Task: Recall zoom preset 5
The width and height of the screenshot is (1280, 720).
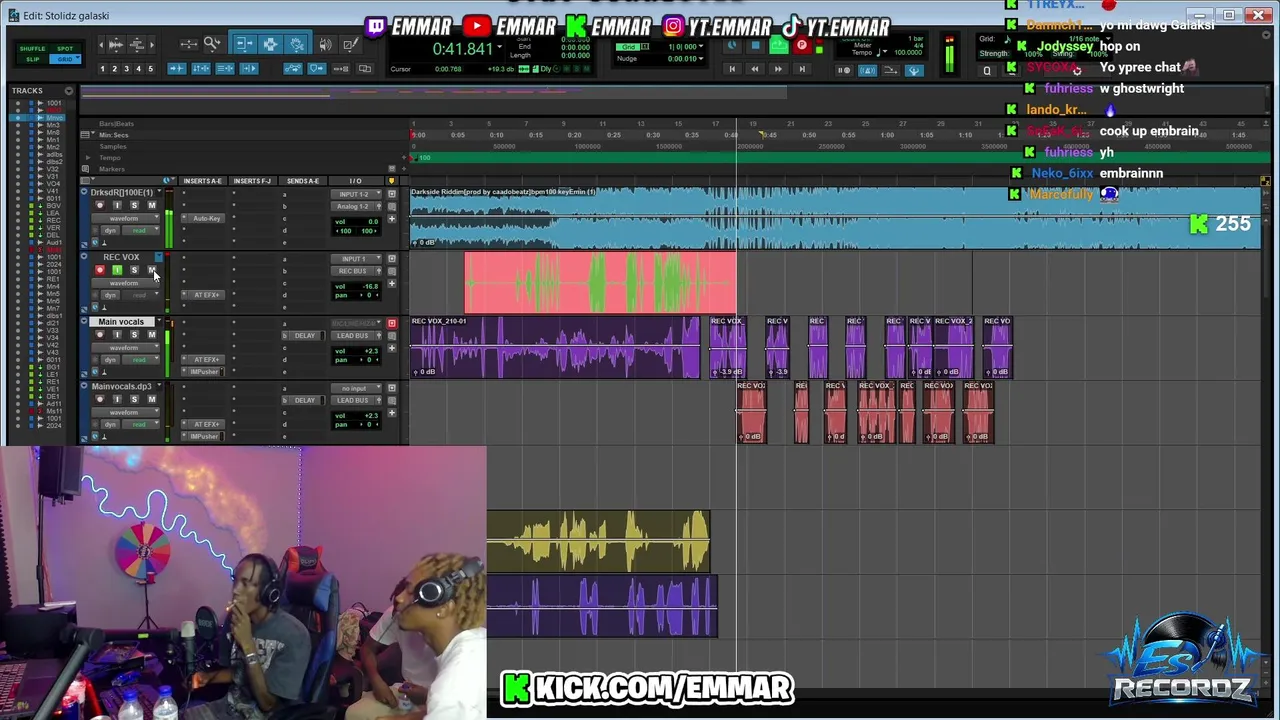Action: [x=151, y=69]
